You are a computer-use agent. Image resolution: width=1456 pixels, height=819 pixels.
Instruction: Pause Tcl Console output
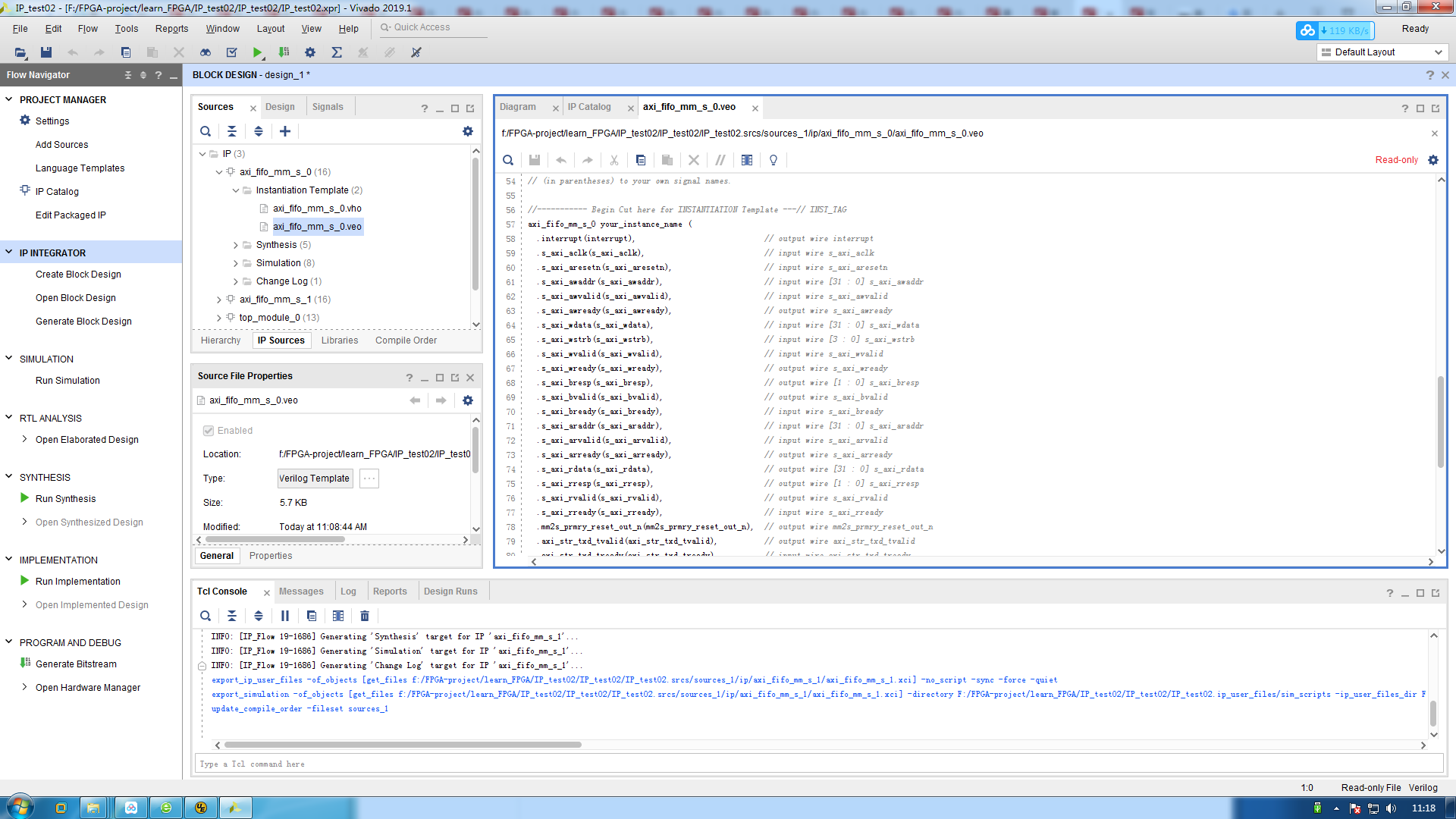(285, 616)
